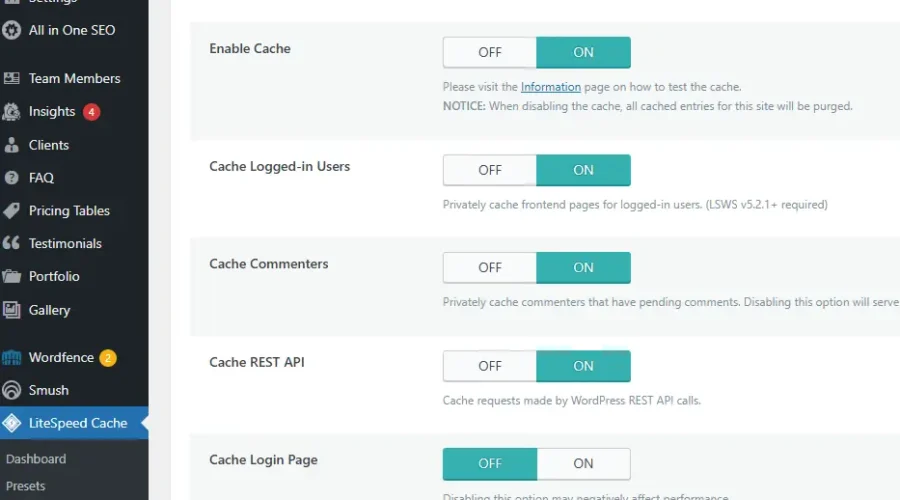
Task: Click the Pricing Tables tag icon
Action: point(12,211)
